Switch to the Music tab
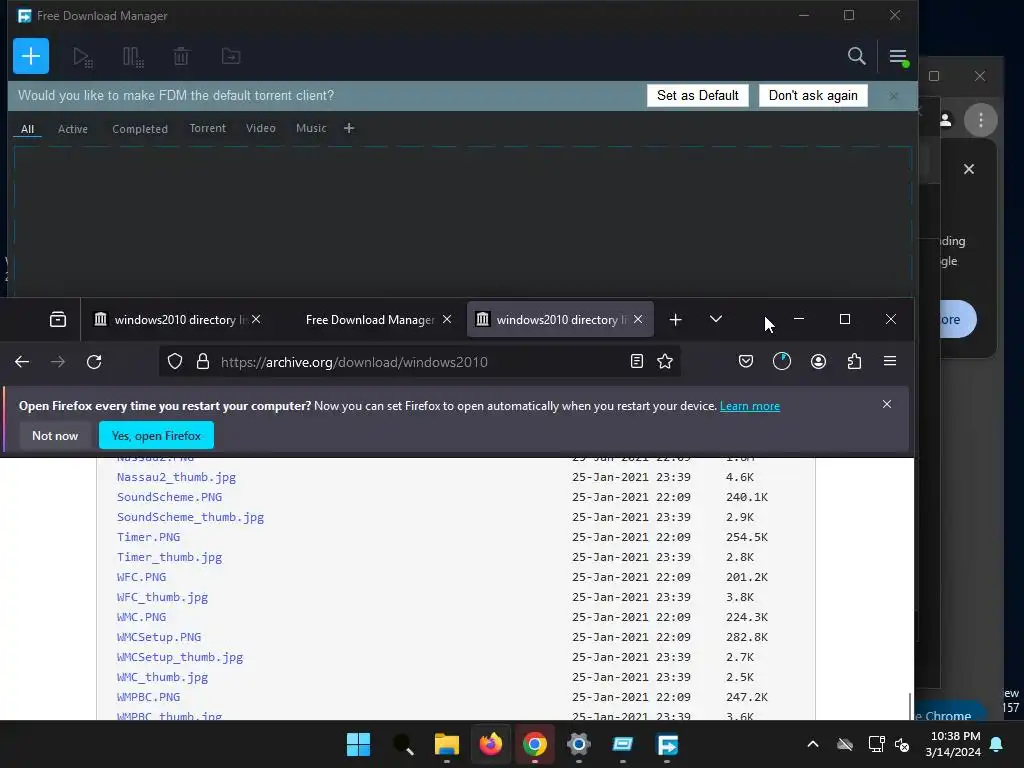The image size is (1024, 768). tap(311, 128)
